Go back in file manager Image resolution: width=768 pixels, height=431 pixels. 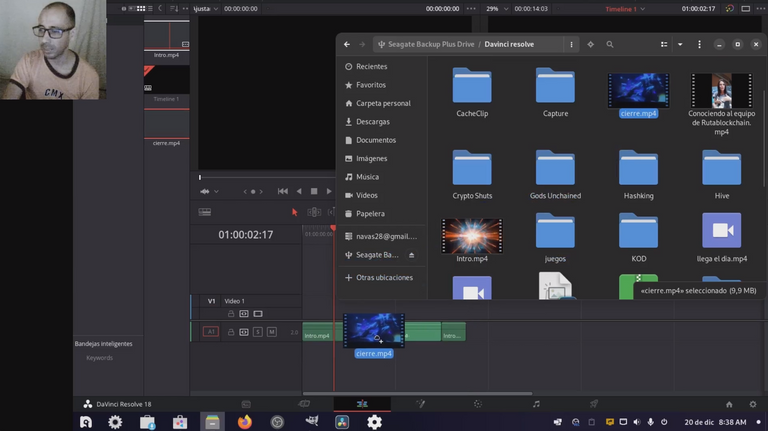pyautogui.click(x=347, y=45)
